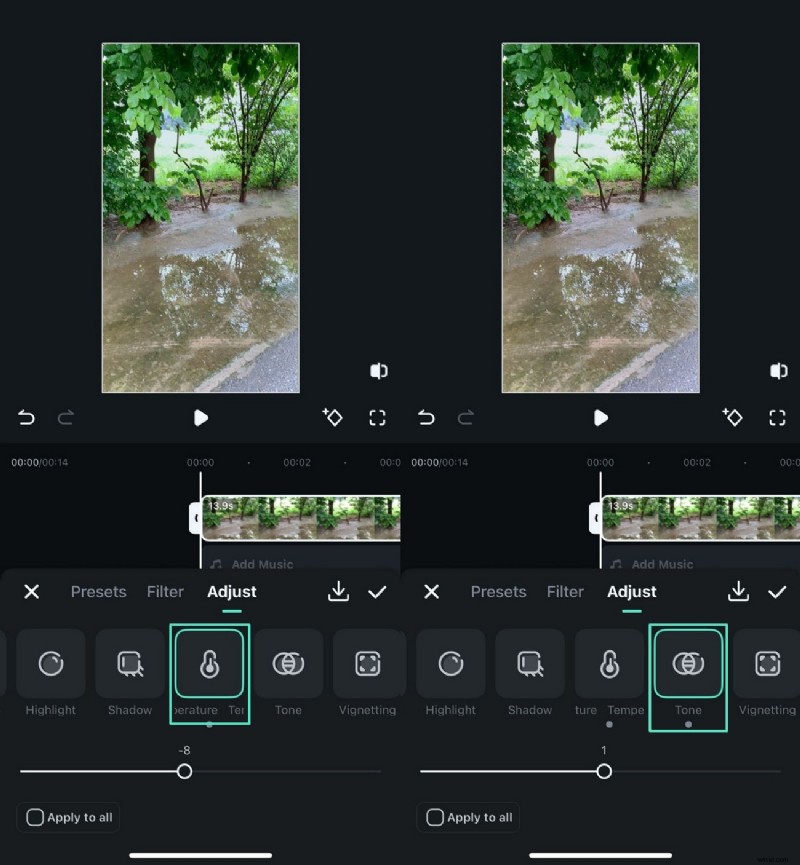Open the Temperature adjustment

tap(208, 664)
